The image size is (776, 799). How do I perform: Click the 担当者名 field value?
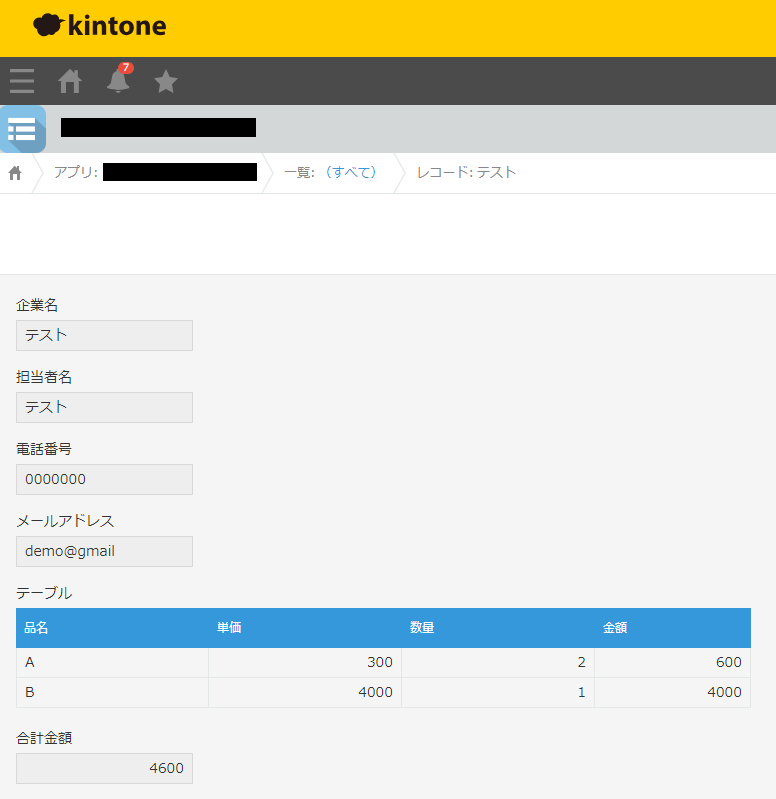coord(104,407)
